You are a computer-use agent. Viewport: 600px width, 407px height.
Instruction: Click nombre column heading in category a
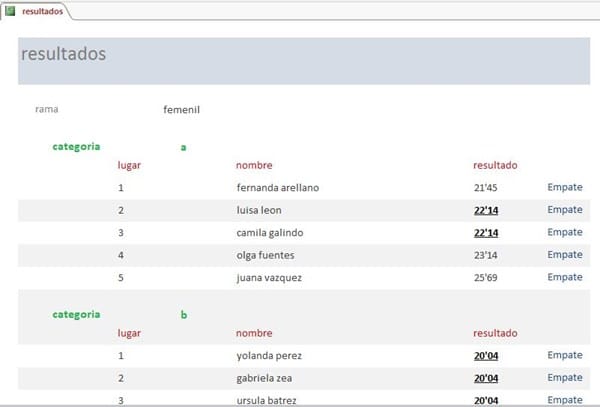point(254,165)
